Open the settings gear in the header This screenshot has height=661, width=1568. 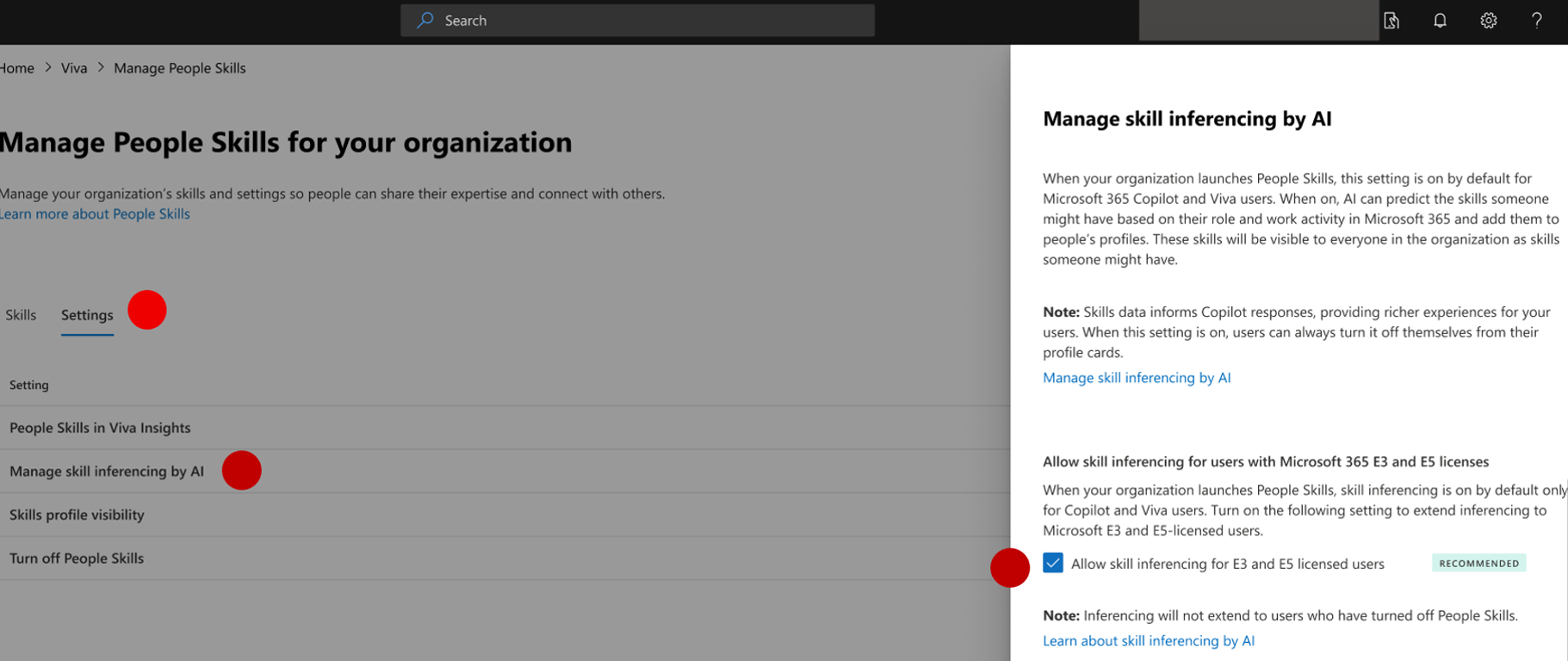[1488, 21]
